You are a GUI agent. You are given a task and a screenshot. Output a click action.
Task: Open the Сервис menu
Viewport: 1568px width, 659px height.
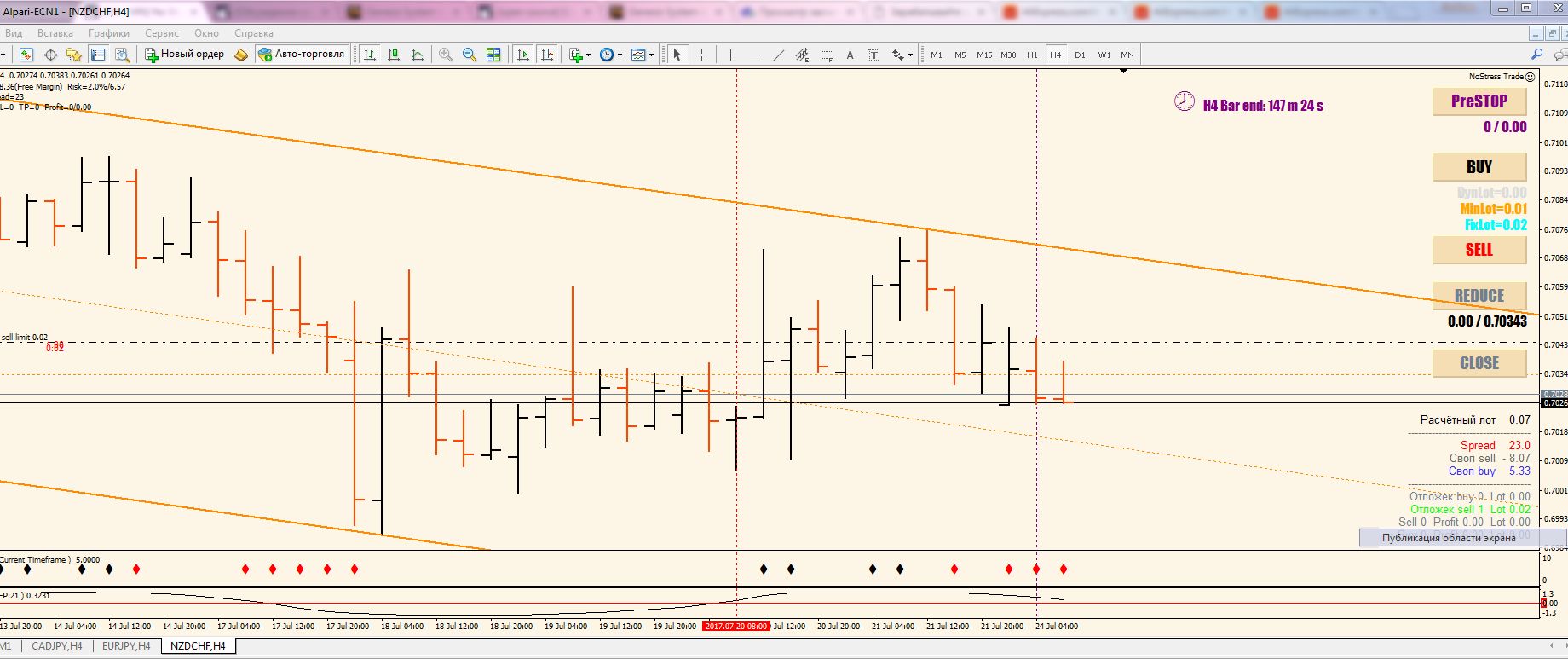(162, 33)
